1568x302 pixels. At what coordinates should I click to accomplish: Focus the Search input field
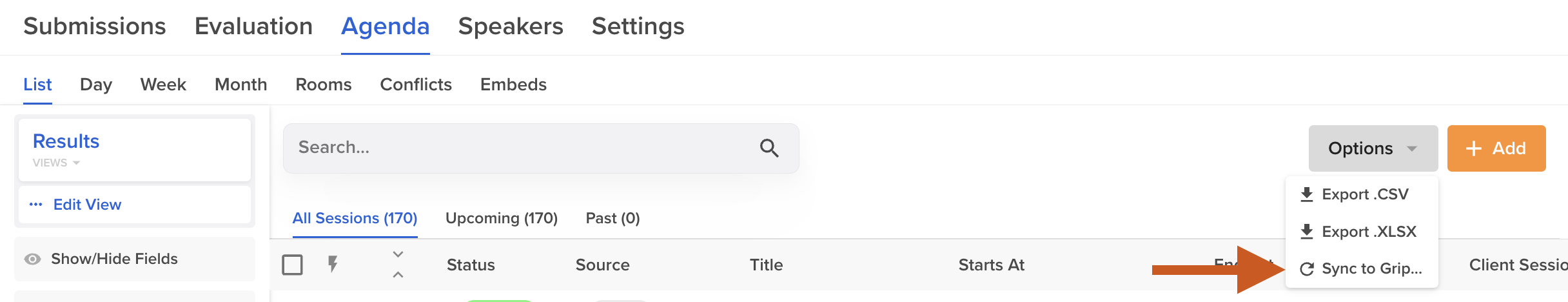[x=540, y=148]
